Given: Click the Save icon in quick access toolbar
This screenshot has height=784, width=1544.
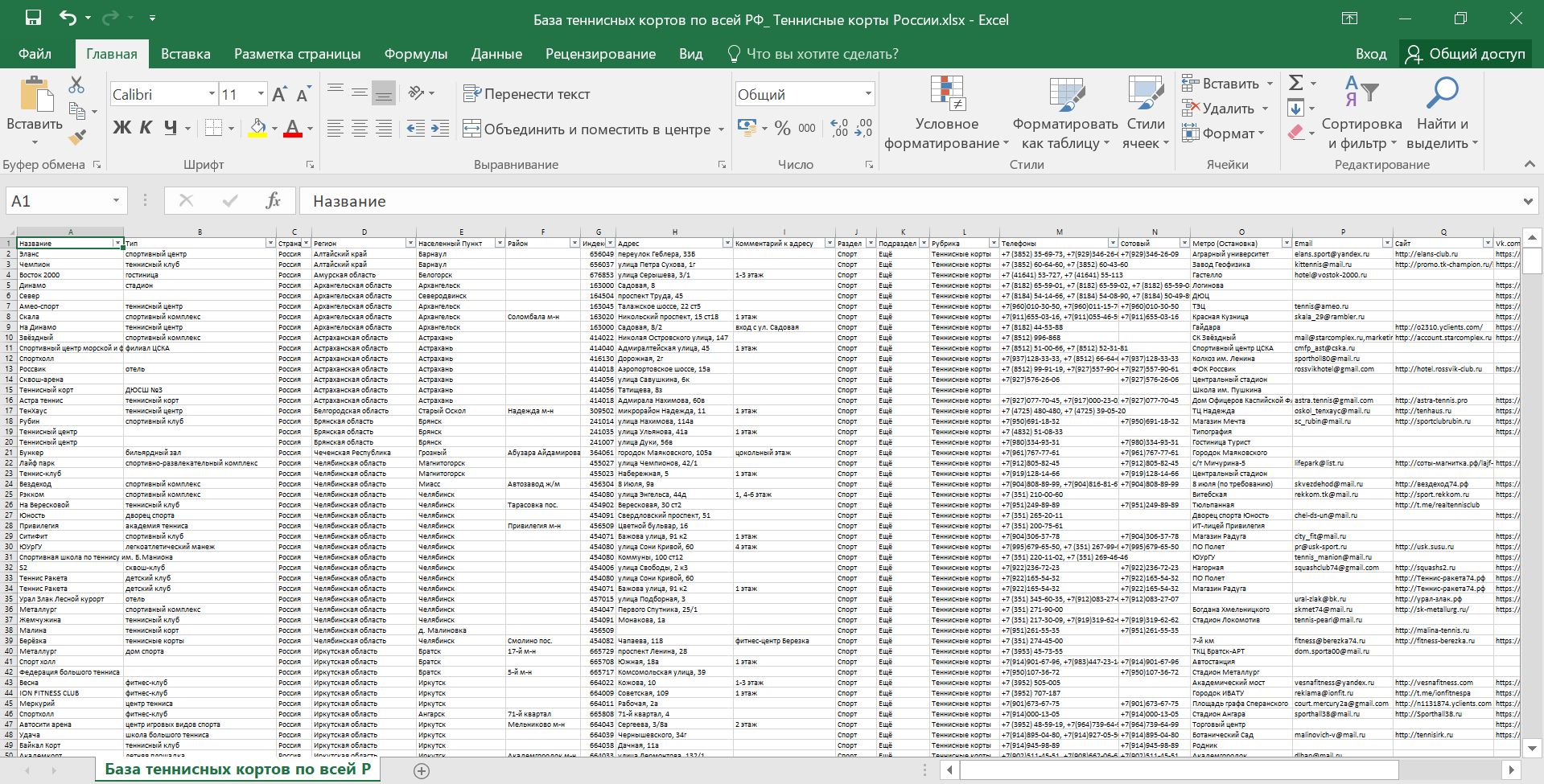Looking at the screenshot, I should pyautogui.click(x=33, y=18).
